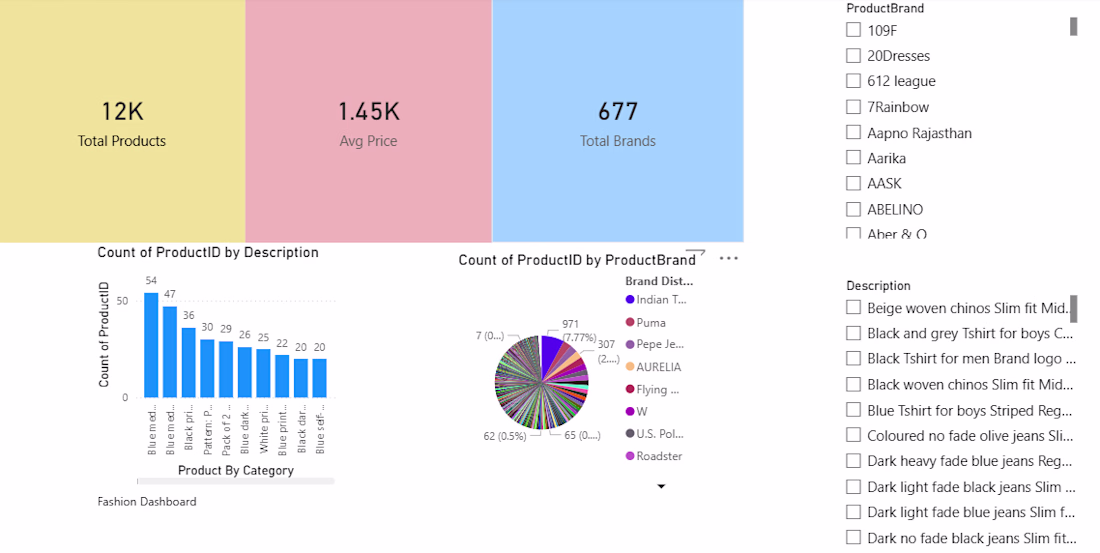Click the Fashion Dashboard text
The width and height of the screenshot is (1100, 553).
click(147, 501)
